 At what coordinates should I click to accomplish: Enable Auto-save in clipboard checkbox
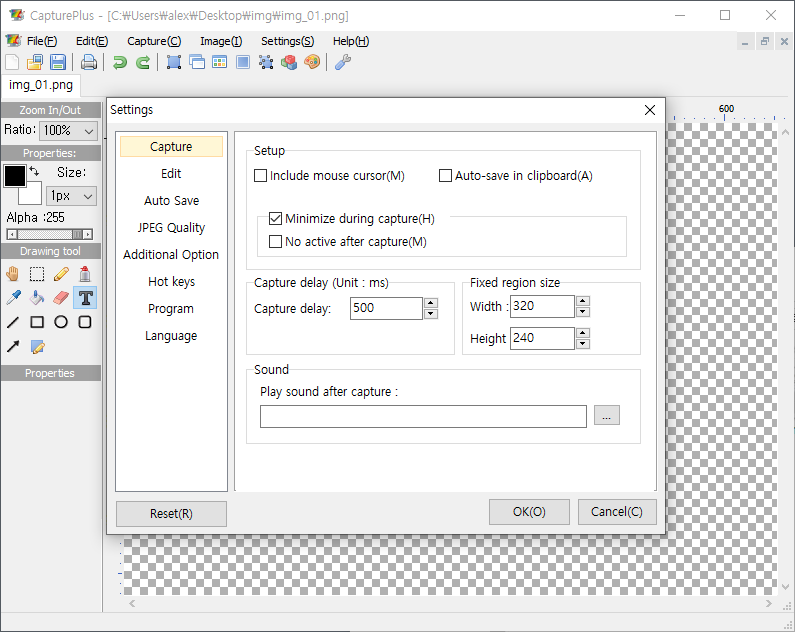point(446,176)
